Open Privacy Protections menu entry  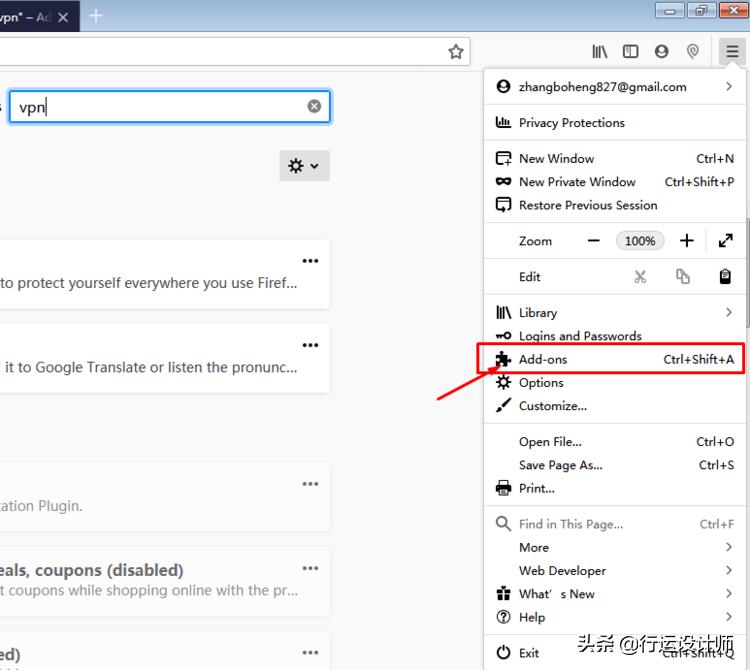(x=615, y=123)
